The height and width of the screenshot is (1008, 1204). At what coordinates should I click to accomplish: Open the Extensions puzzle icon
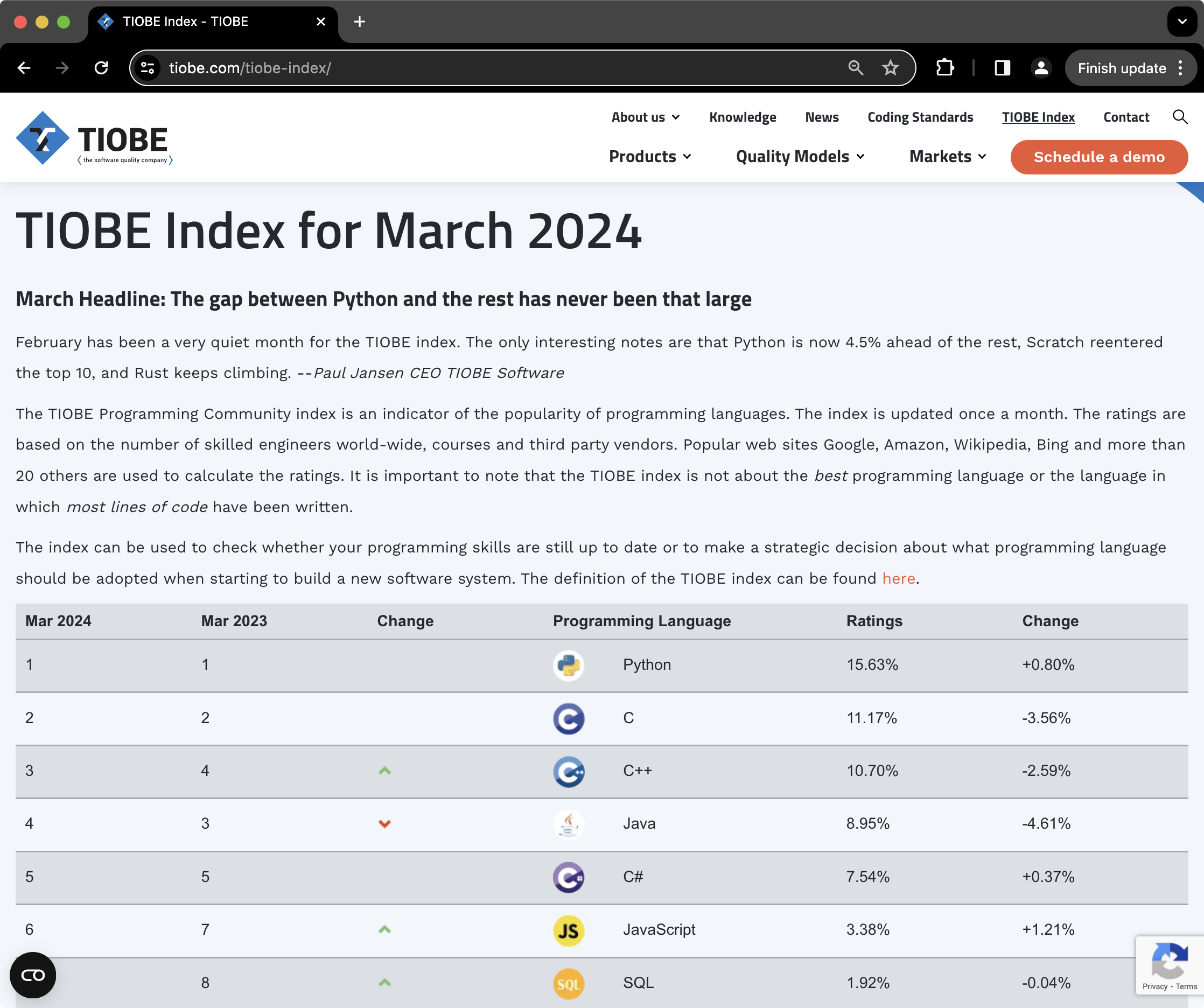[945, 68]
